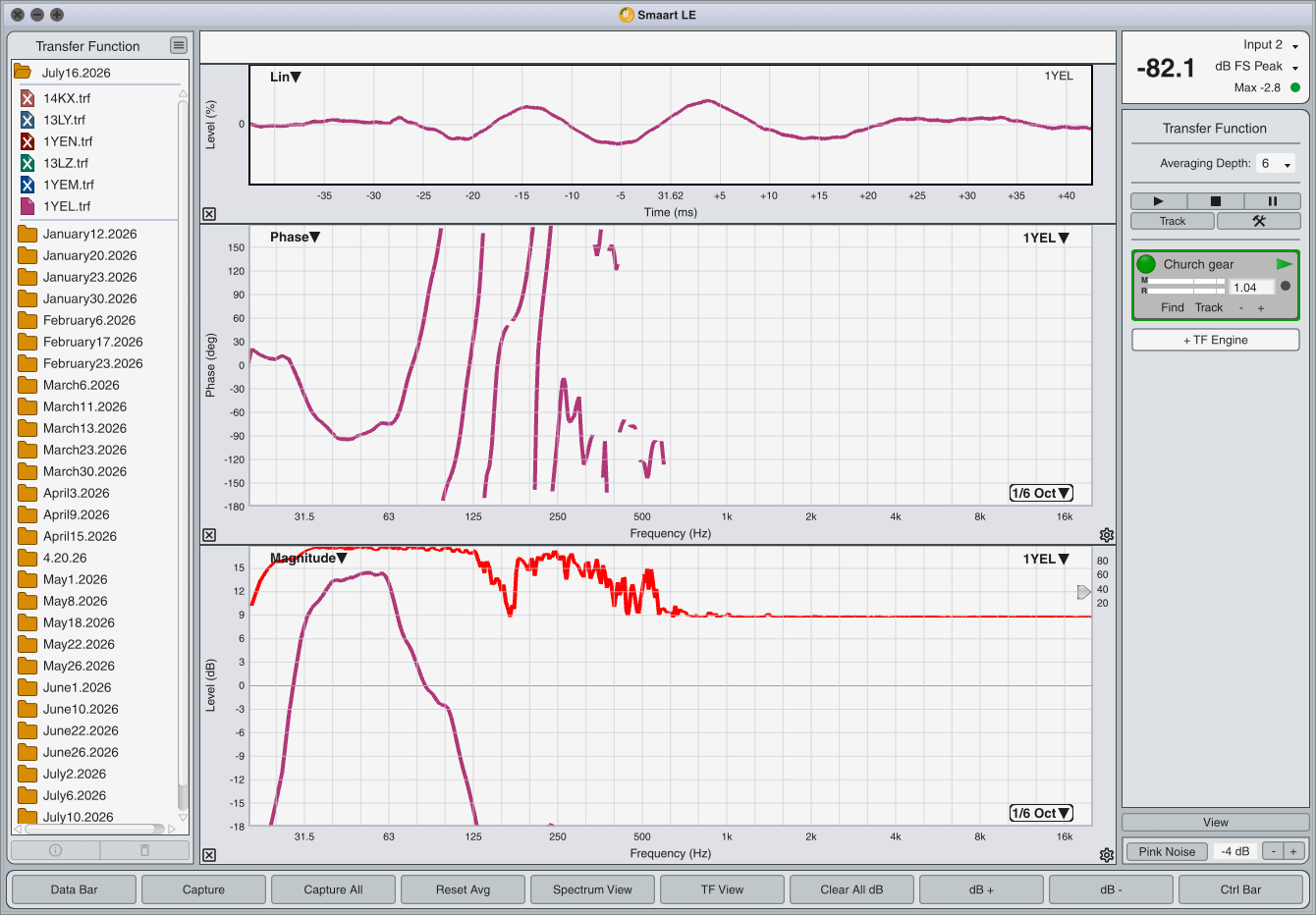Viewport: 1316px width, 915px height.
Task: Click green play arrow on Church gear engine
Action: pyautogui.click(x=1284, y=264)
